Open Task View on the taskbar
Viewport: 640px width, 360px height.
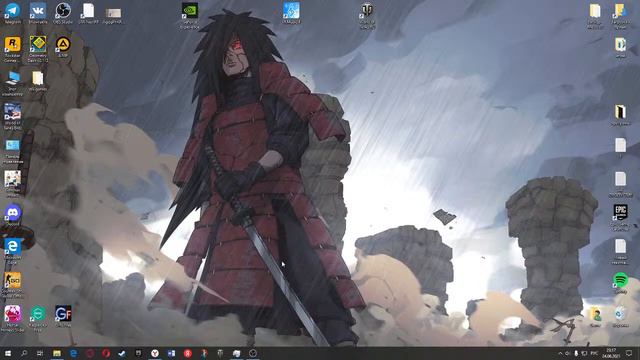(x=40, y=353)
